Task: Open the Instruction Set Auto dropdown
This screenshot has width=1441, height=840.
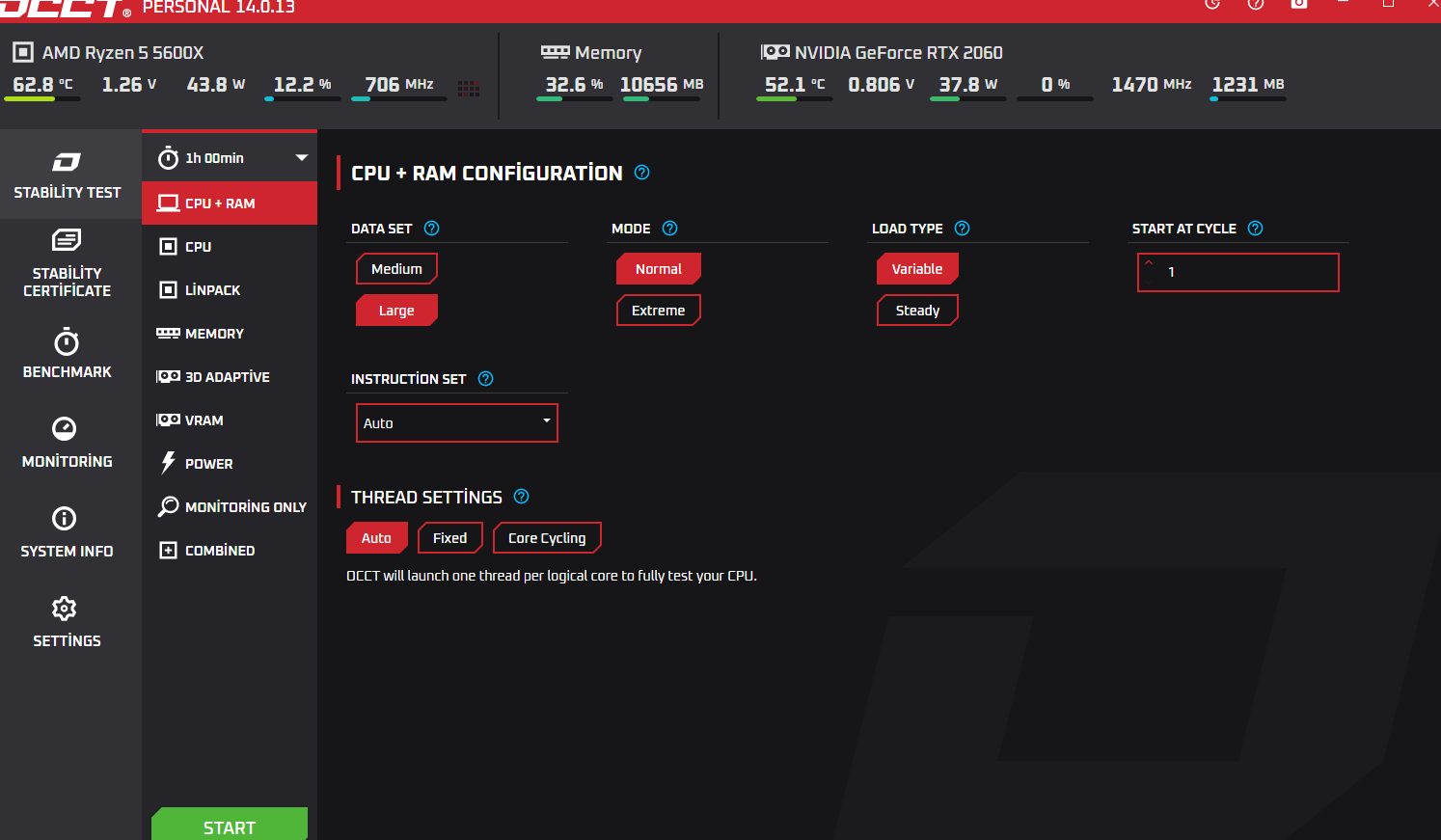Action: [456, 423]
